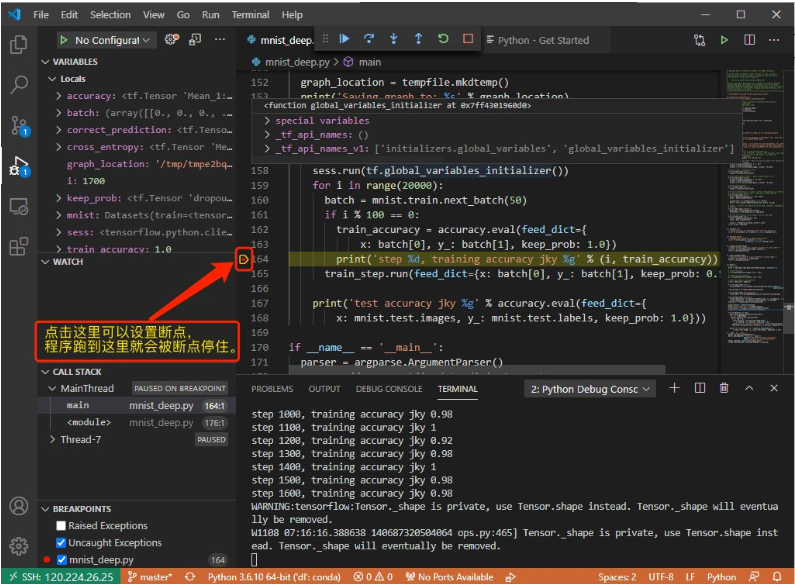
Task: Click the master branch in status bar
Action: point(150,576)
